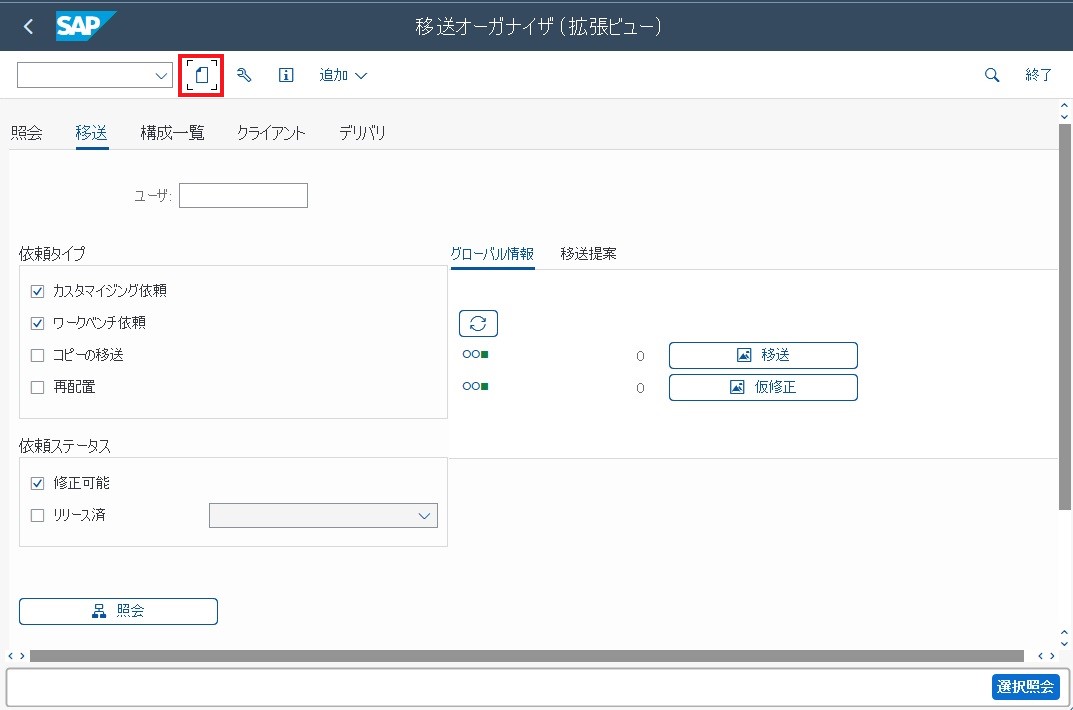Click the SAP logo
Viewport: 1073px width, 710px height.
coord(86,26)
